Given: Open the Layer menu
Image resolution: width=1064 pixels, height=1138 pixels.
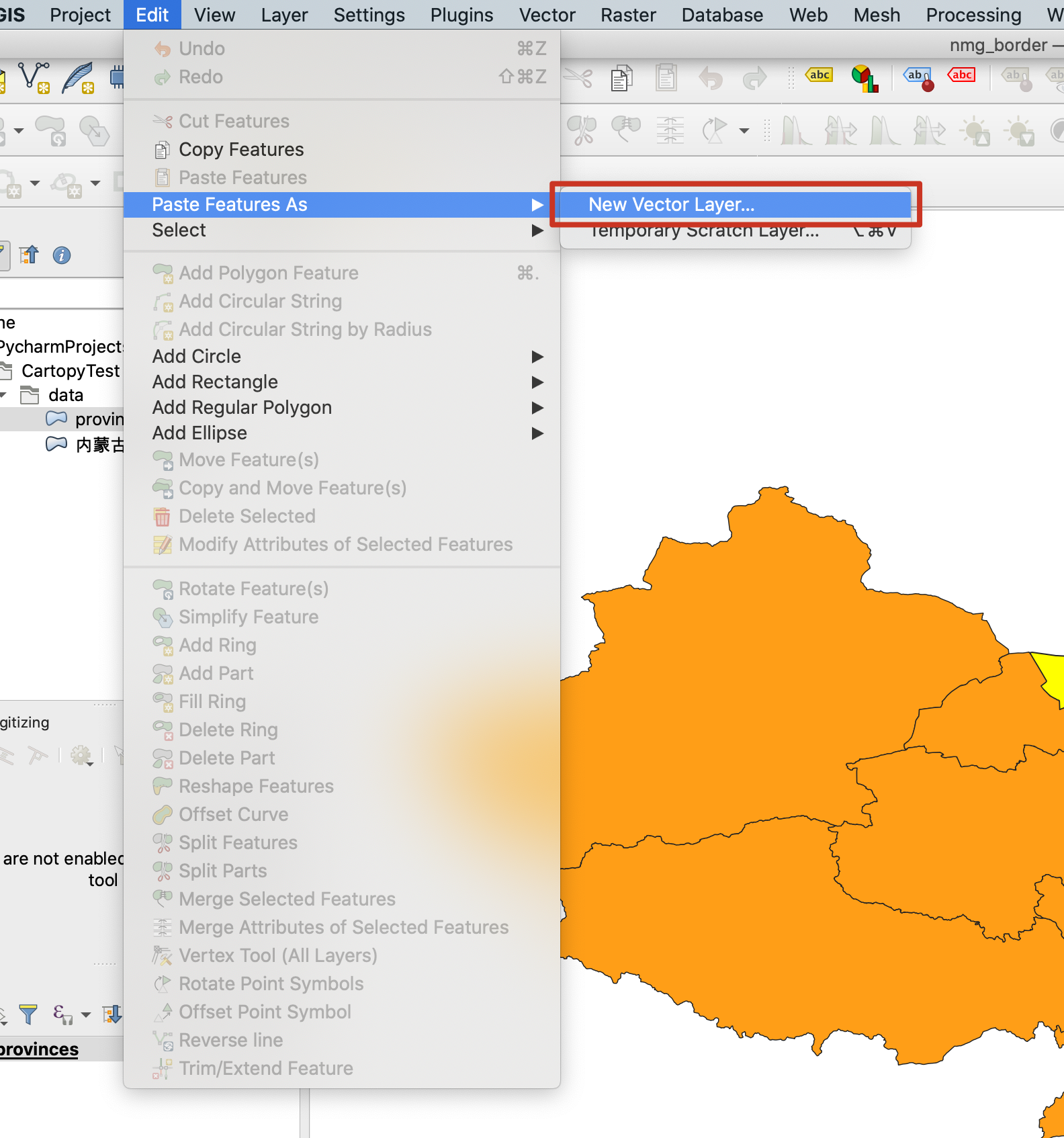Looking at the screenshot, I should pos(284,15).
